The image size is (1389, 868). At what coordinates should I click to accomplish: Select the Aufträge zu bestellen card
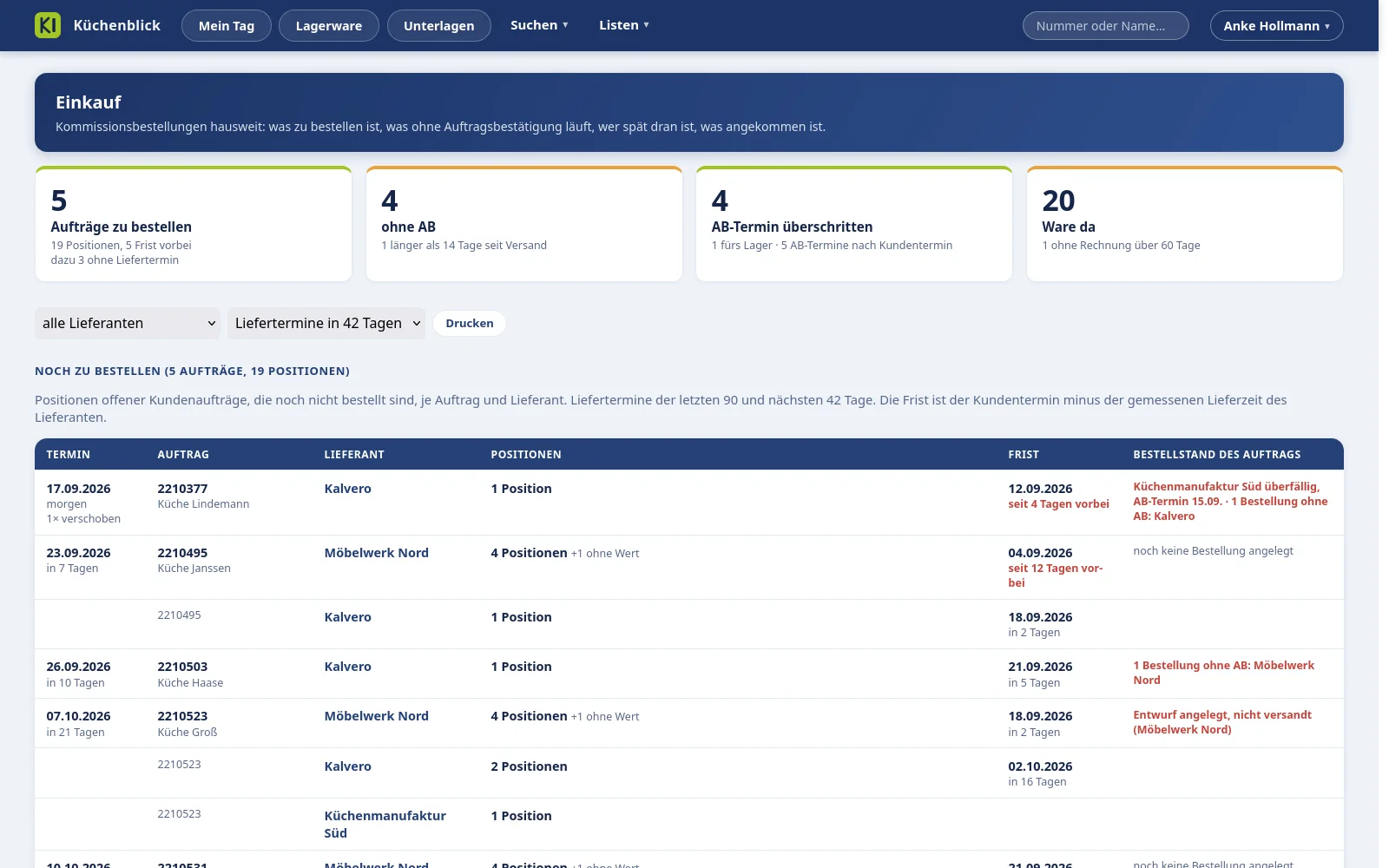click(x=194, y=224)
